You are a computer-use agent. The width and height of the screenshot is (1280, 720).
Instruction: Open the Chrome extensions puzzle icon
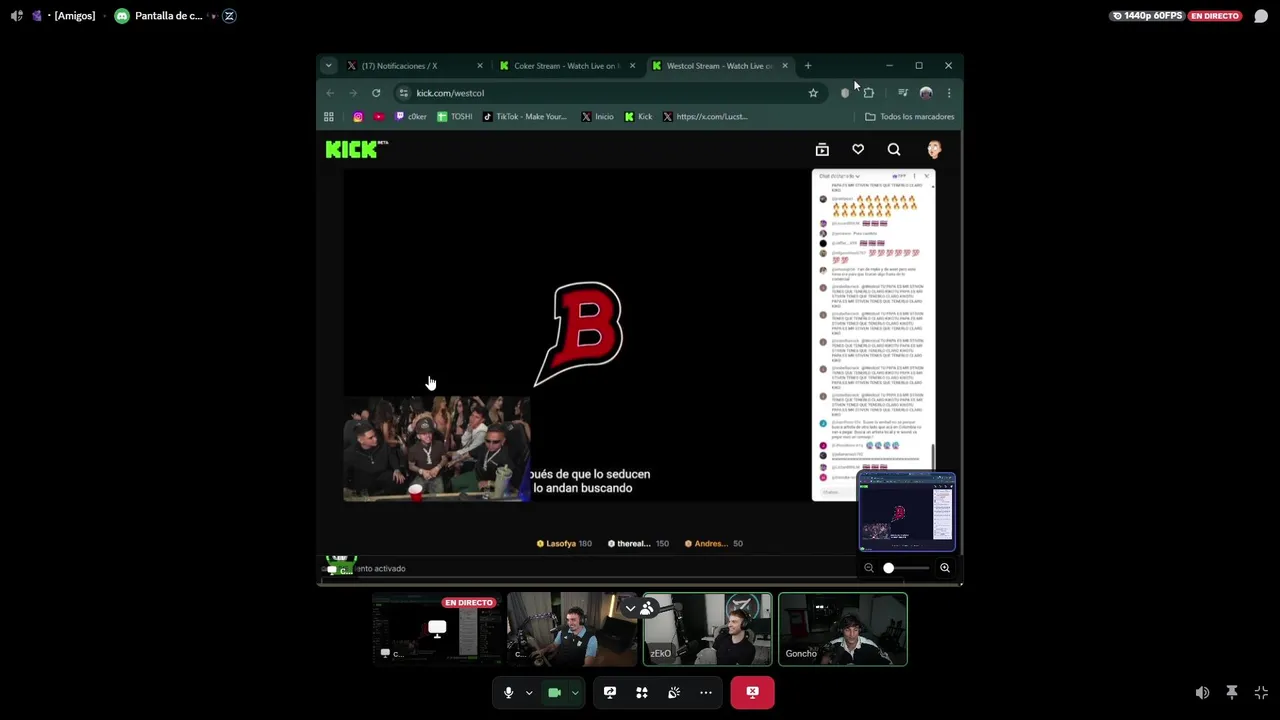[868, 93]
